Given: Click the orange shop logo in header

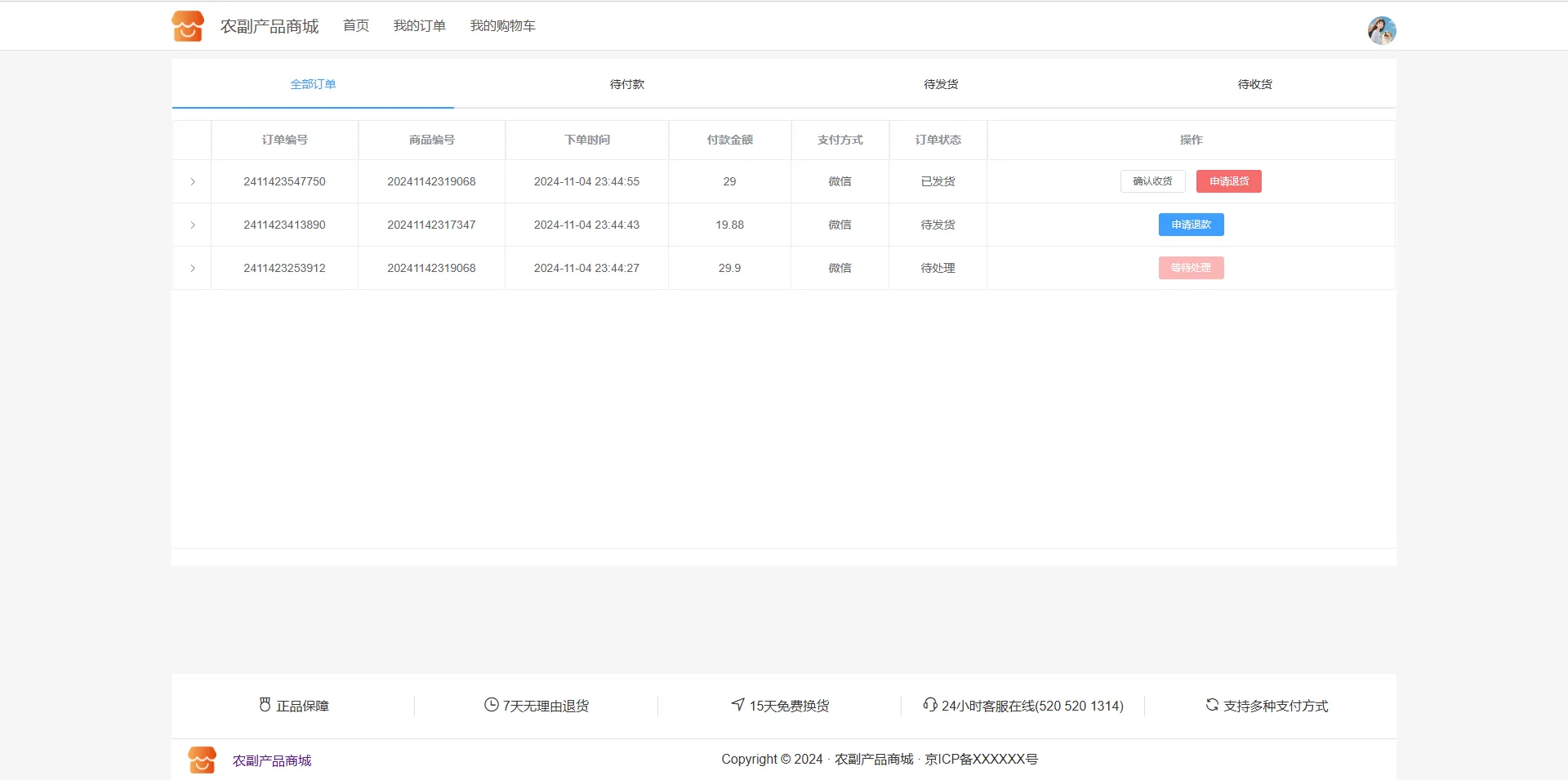Looking at the screenshot, I should coord(187,26).
